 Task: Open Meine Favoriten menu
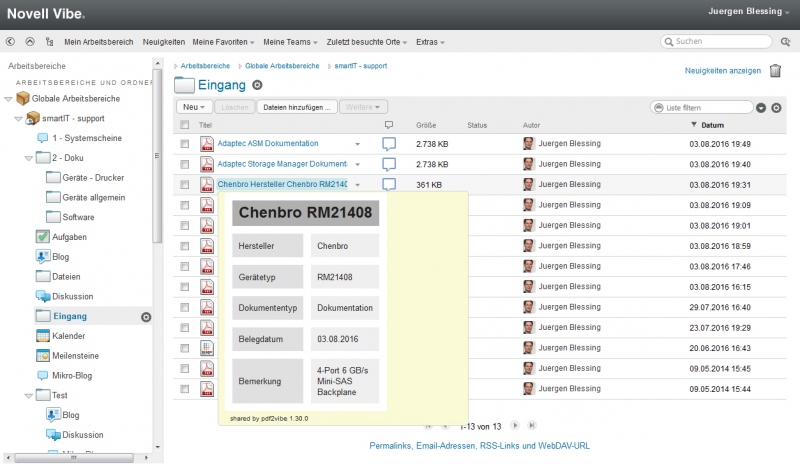point(223,42)
